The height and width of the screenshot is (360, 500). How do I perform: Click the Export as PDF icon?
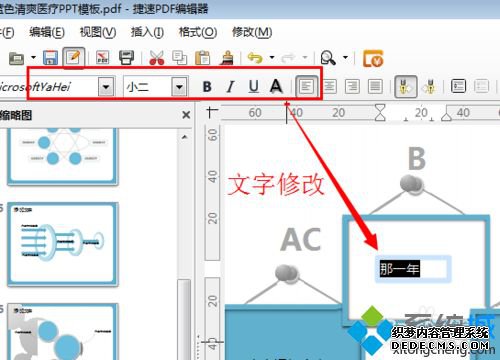click(x=103, y=57)
